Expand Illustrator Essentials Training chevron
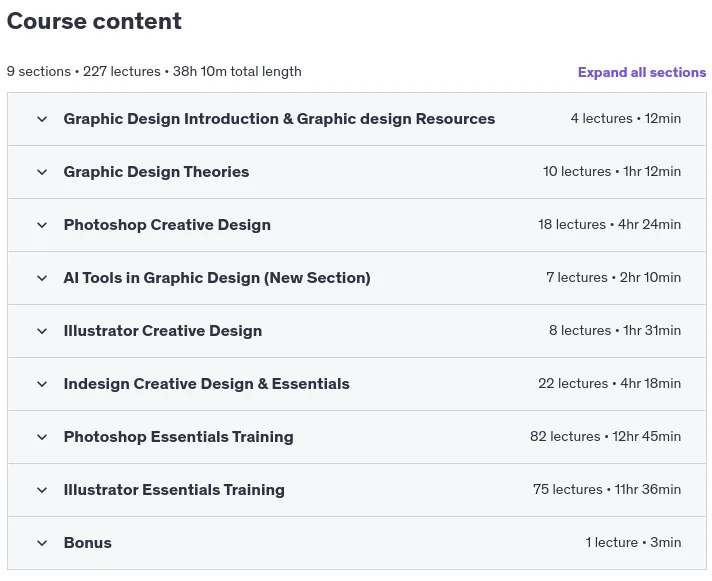This screenshot has width=712, height=581. point(42,490)
